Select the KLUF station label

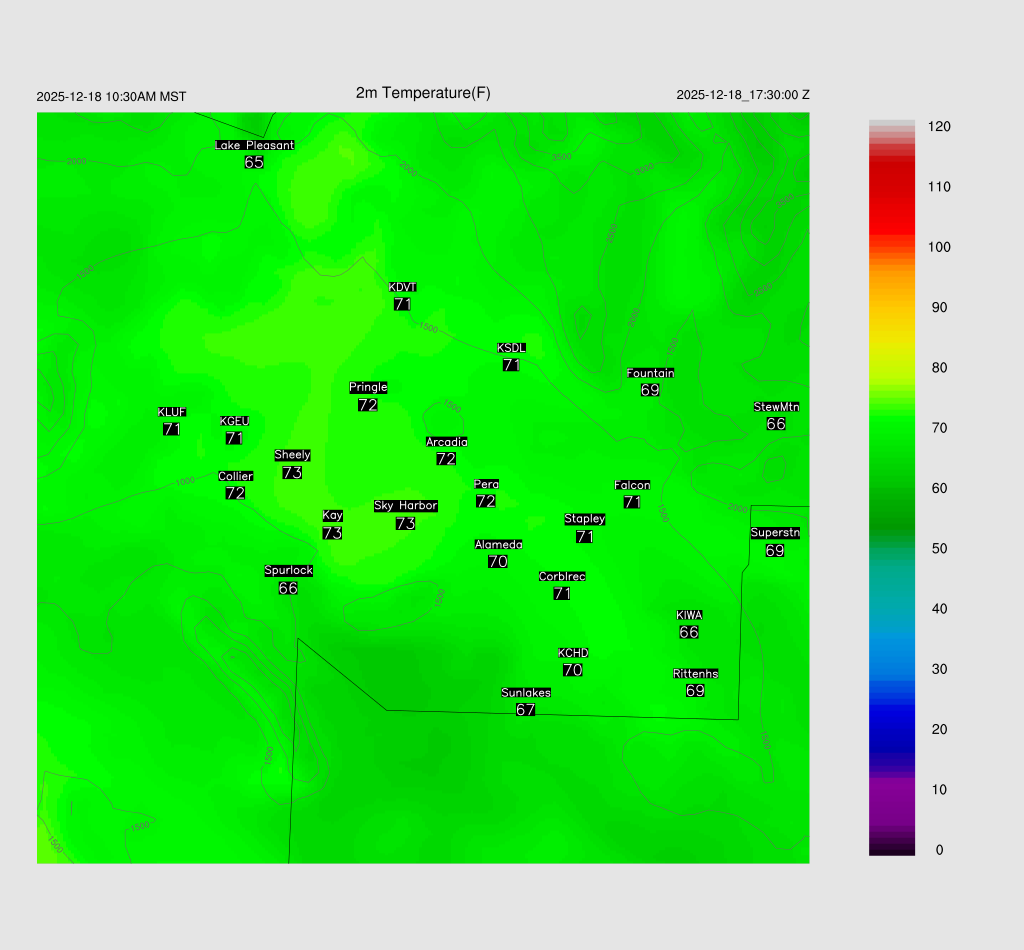coord(171,412)
